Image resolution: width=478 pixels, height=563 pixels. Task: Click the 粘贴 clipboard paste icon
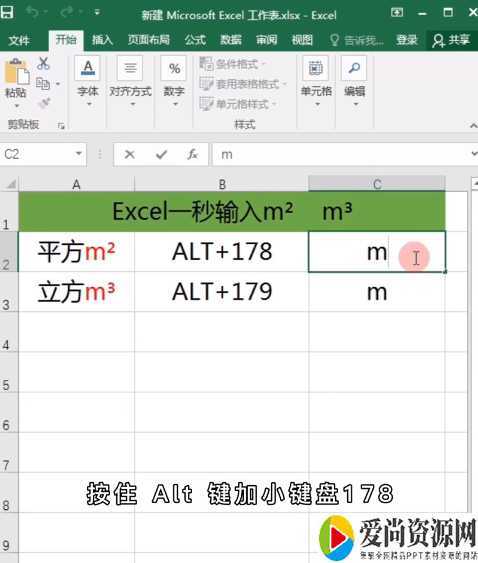(16, 72)
